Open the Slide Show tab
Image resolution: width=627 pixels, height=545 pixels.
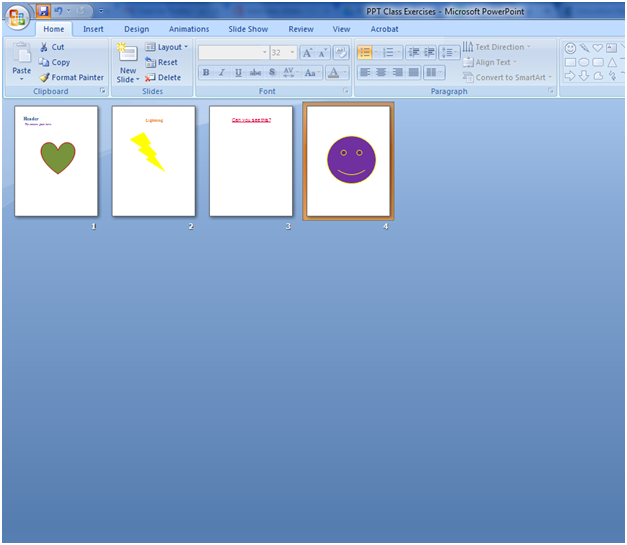click(x=247, y=29)
